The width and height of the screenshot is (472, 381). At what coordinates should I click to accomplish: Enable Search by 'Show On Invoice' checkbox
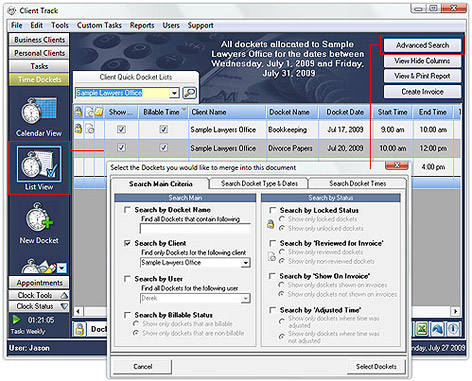[x=272, y=276]
